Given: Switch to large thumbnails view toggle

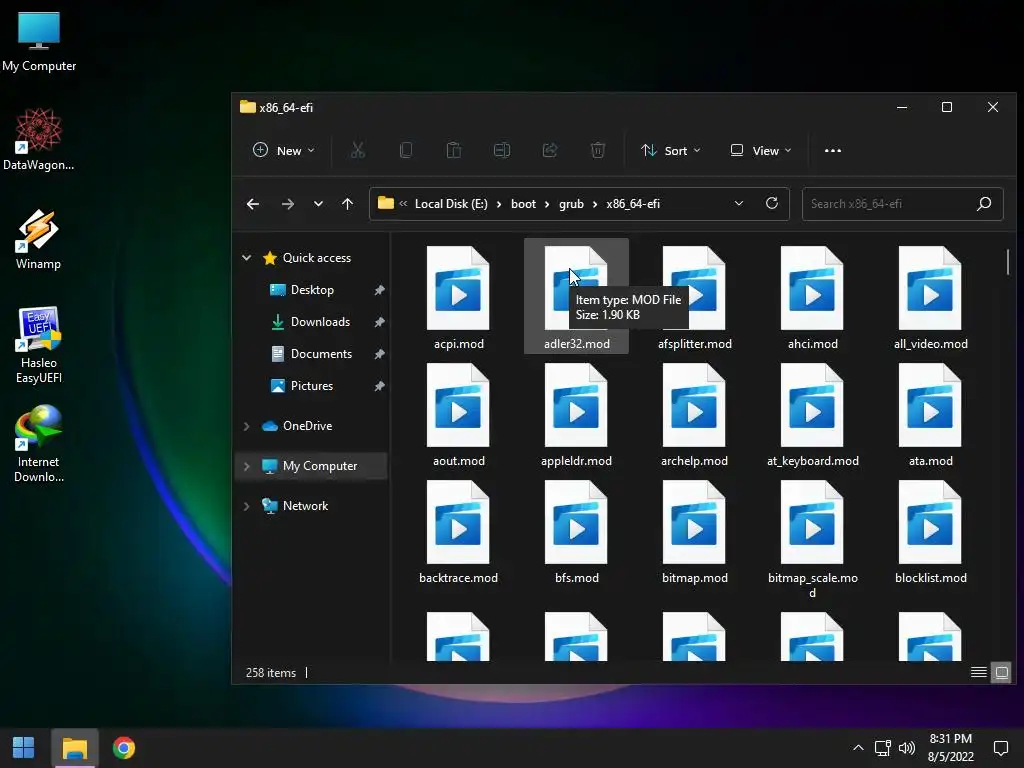Looking at the screenshot, I should [x=1002, y=673].
